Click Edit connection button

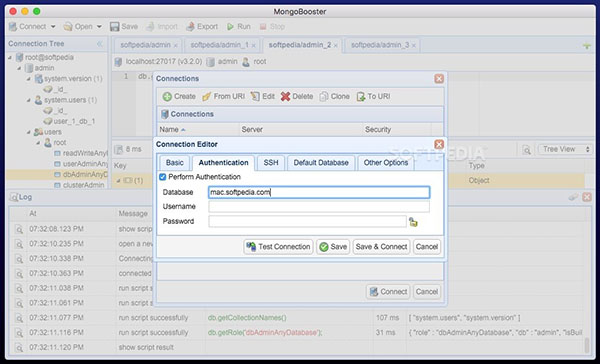[262, 96]
